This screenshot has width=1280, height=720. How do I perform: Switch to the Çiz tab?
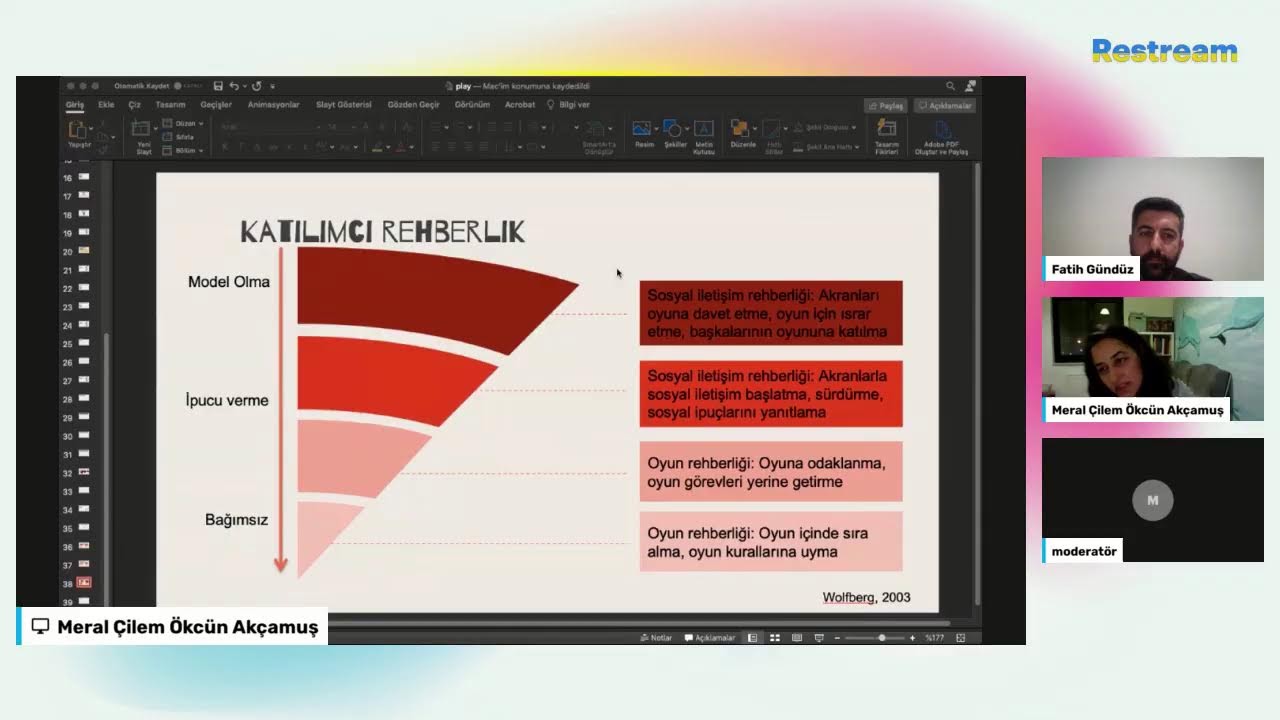point(135,104)
